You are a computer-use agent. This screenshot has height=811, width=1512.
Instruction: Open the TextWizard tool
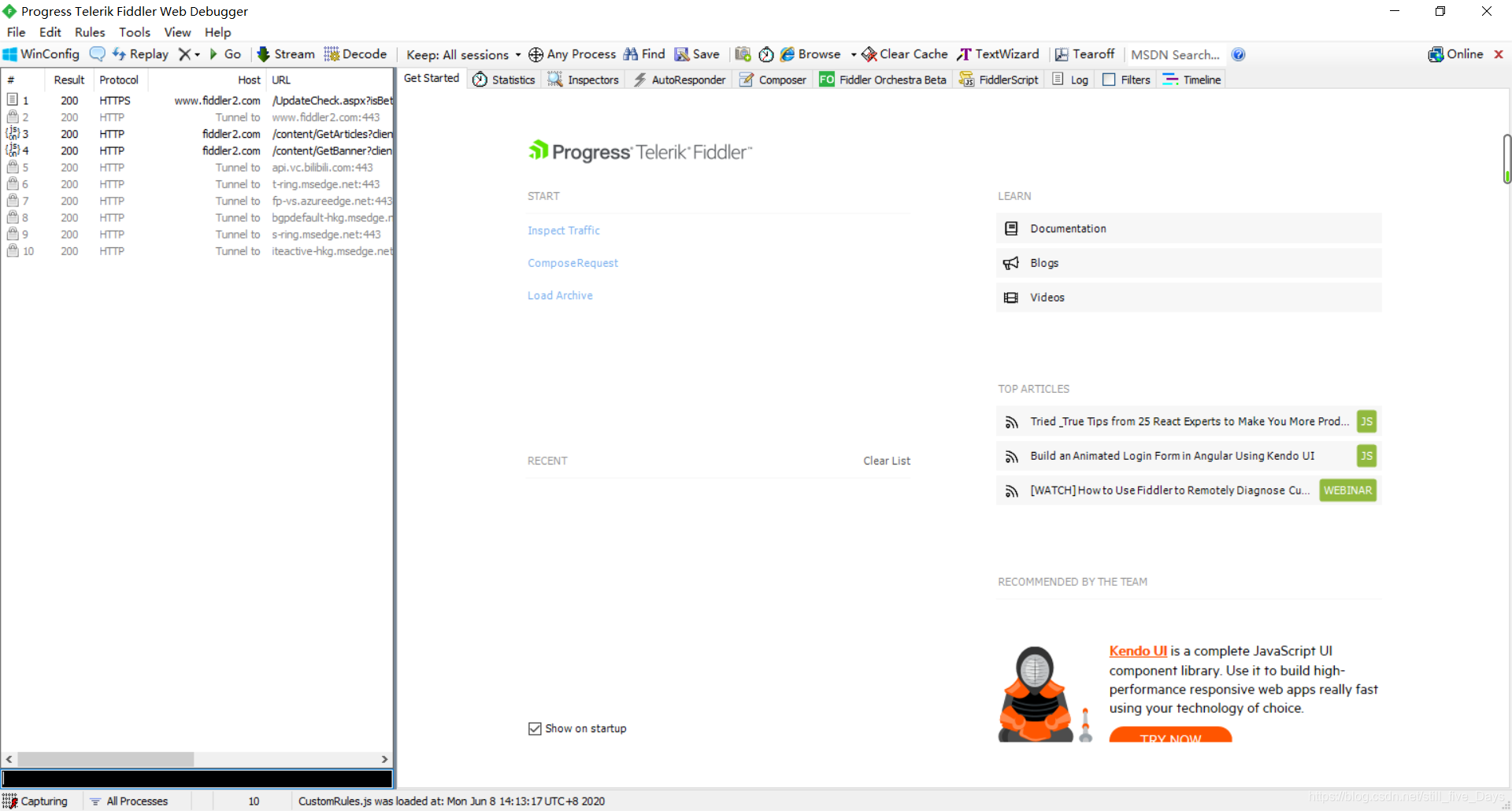(x=998, y=54)
